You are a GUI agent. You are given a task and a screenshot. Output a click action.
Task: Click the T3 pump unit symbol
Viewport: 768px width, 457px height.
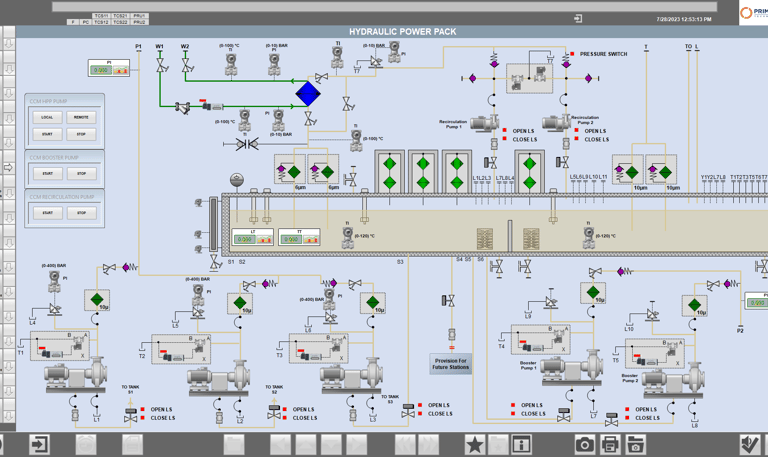point(351,376)
